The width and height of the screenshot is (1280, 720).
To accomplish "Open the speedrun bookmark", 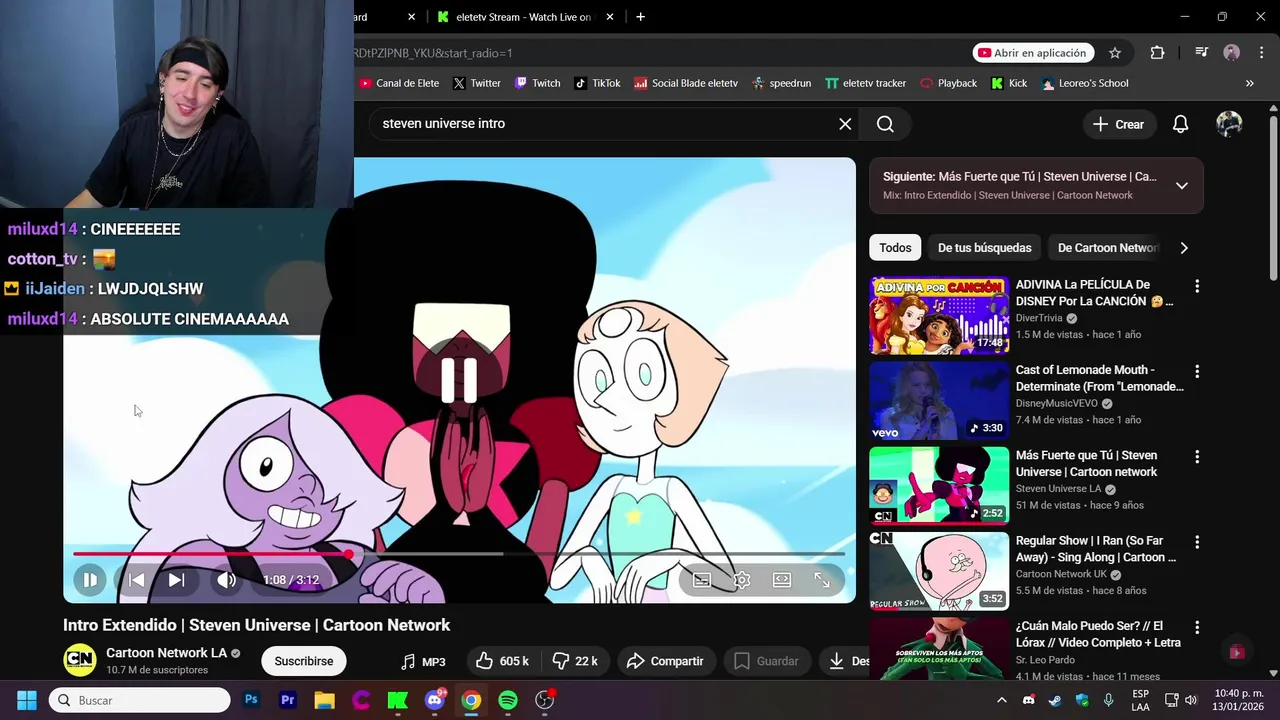I will pos(781,83).
